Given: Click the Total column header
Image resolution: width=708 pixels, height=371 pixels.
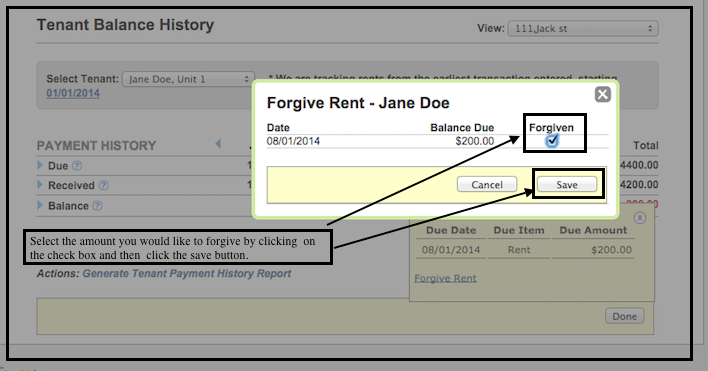Looking at the screenshot, I should pyautogui.click(x=646, y=145).
